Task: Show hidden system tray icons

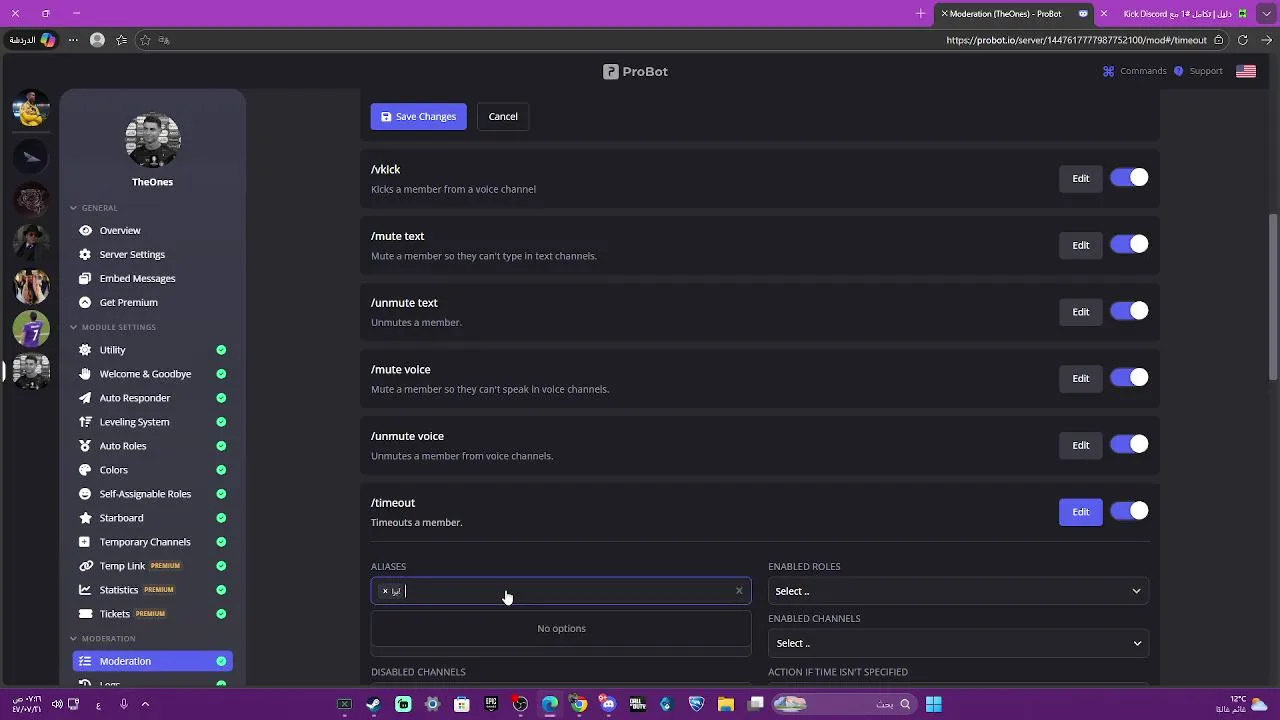Action: point(145,704)
